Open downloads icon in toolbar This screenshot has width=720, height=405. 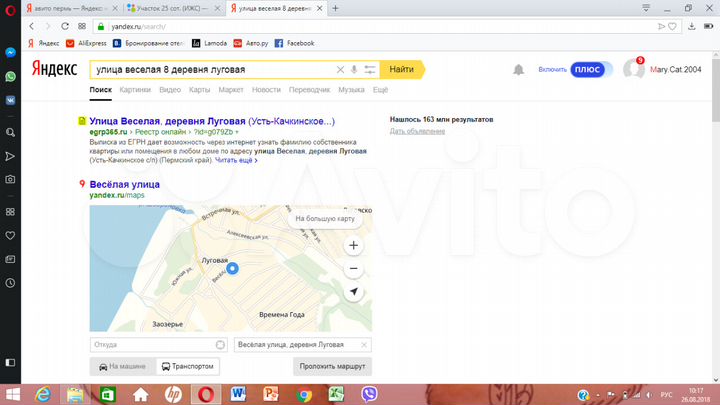point(692,27)
